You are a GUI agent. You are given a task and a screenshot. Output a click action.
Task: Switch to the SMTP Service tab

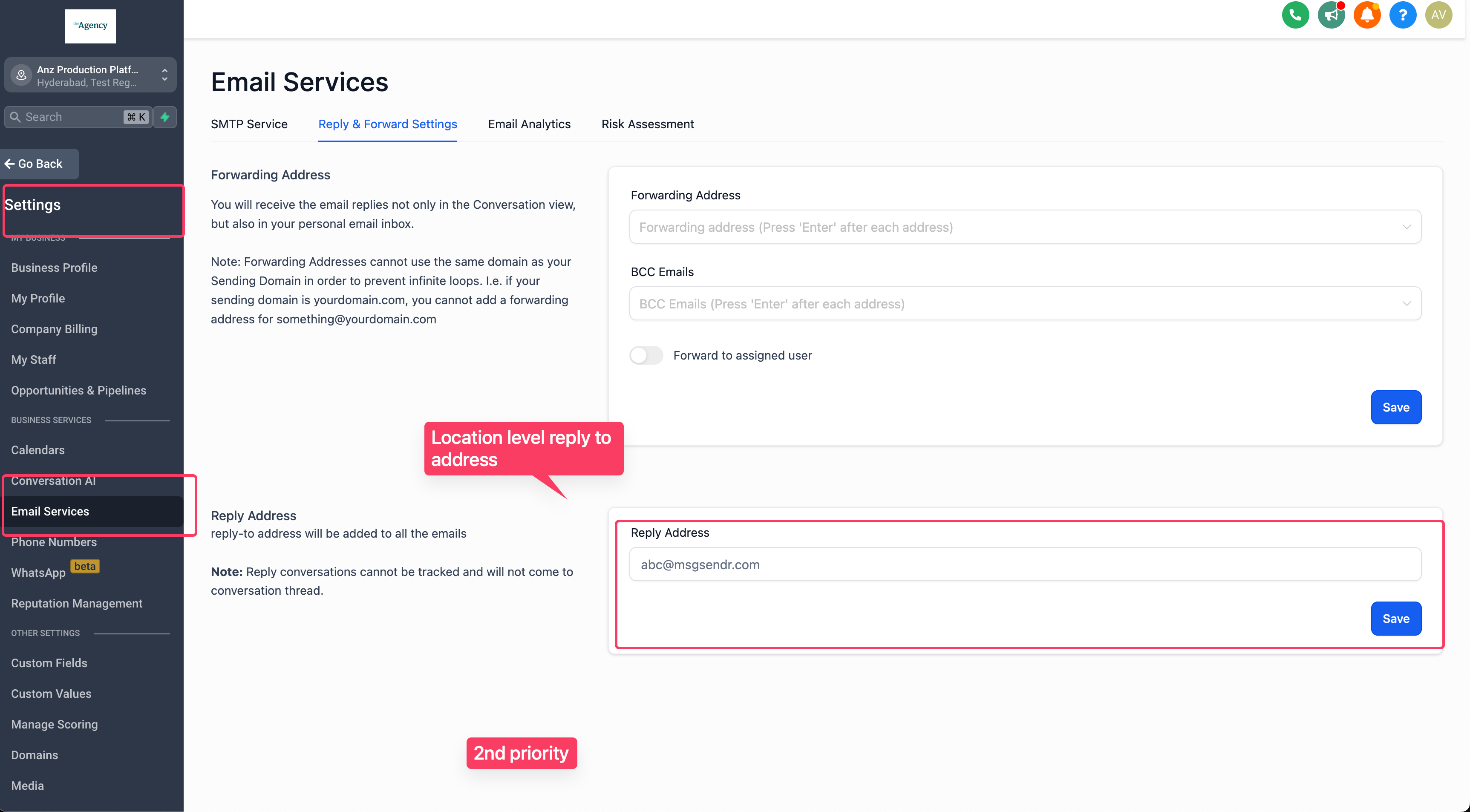249,124
